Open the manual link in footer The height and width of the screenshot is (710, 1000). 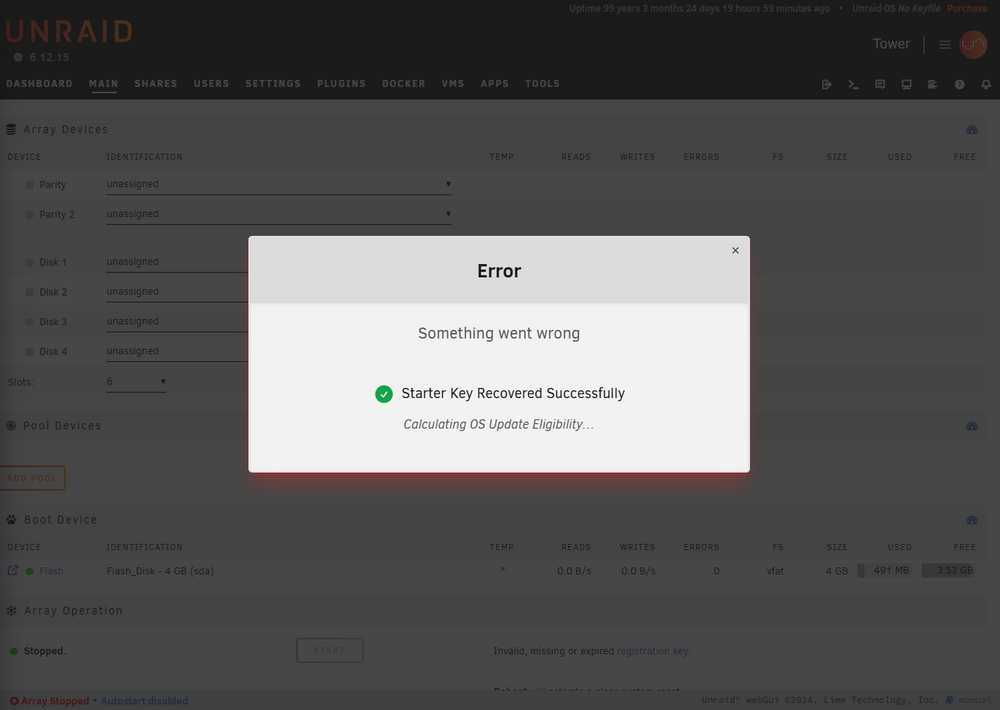click(974, 700)
